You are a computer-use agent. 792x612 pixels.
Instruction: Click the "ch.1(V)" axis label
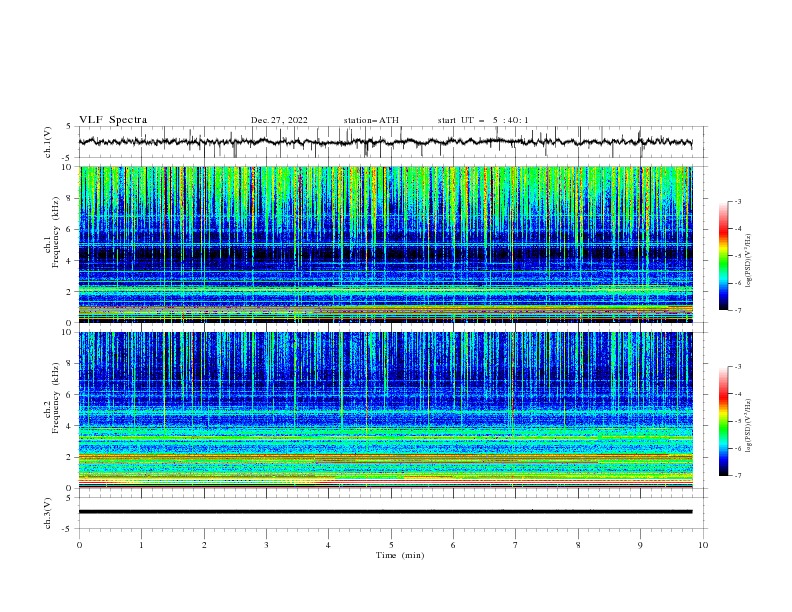tap(48, 142)
